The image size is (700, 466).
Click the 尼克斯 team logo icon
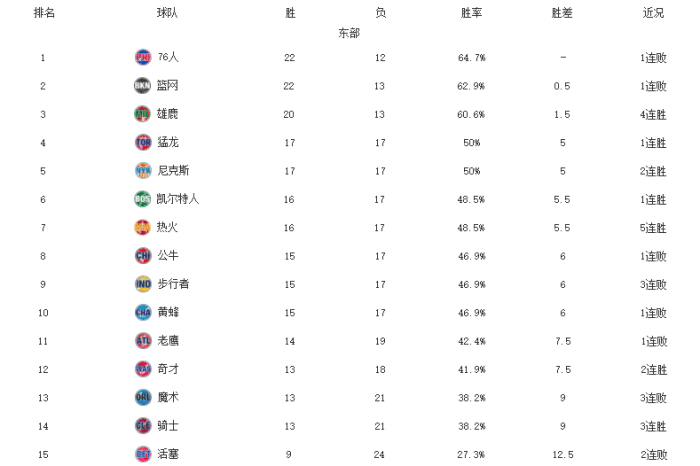(142, 170)
